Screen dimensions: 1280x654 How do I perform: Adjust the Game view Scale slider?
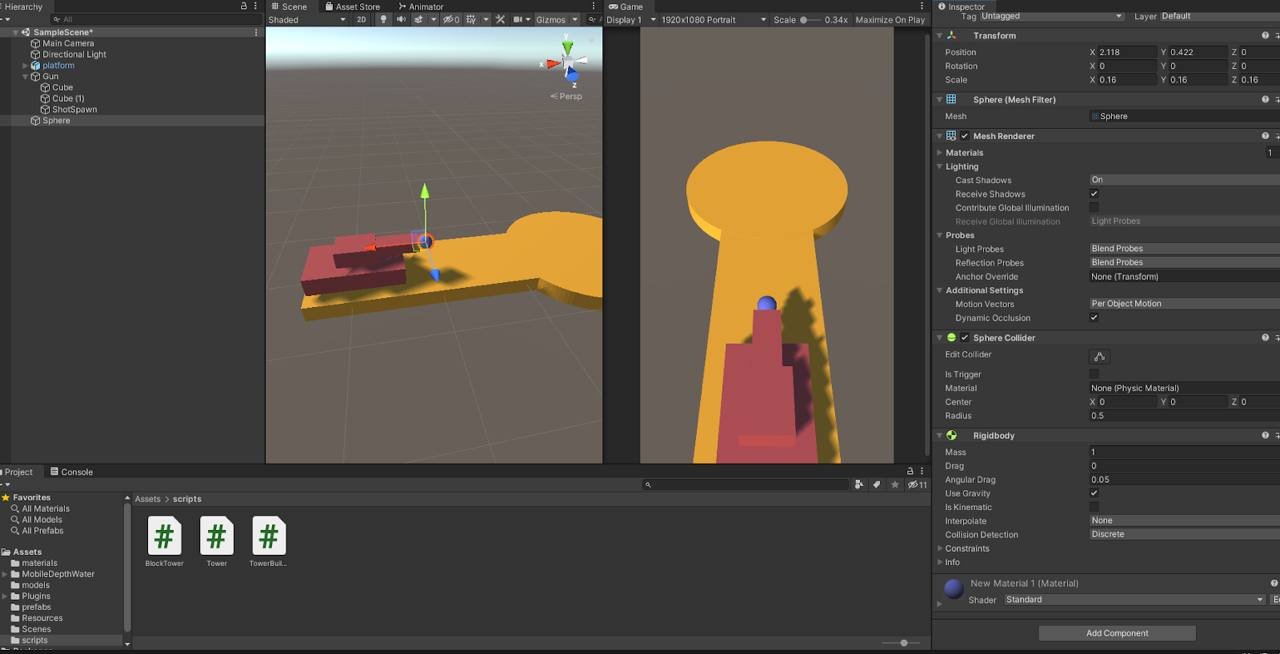click(x=811, y=19)
